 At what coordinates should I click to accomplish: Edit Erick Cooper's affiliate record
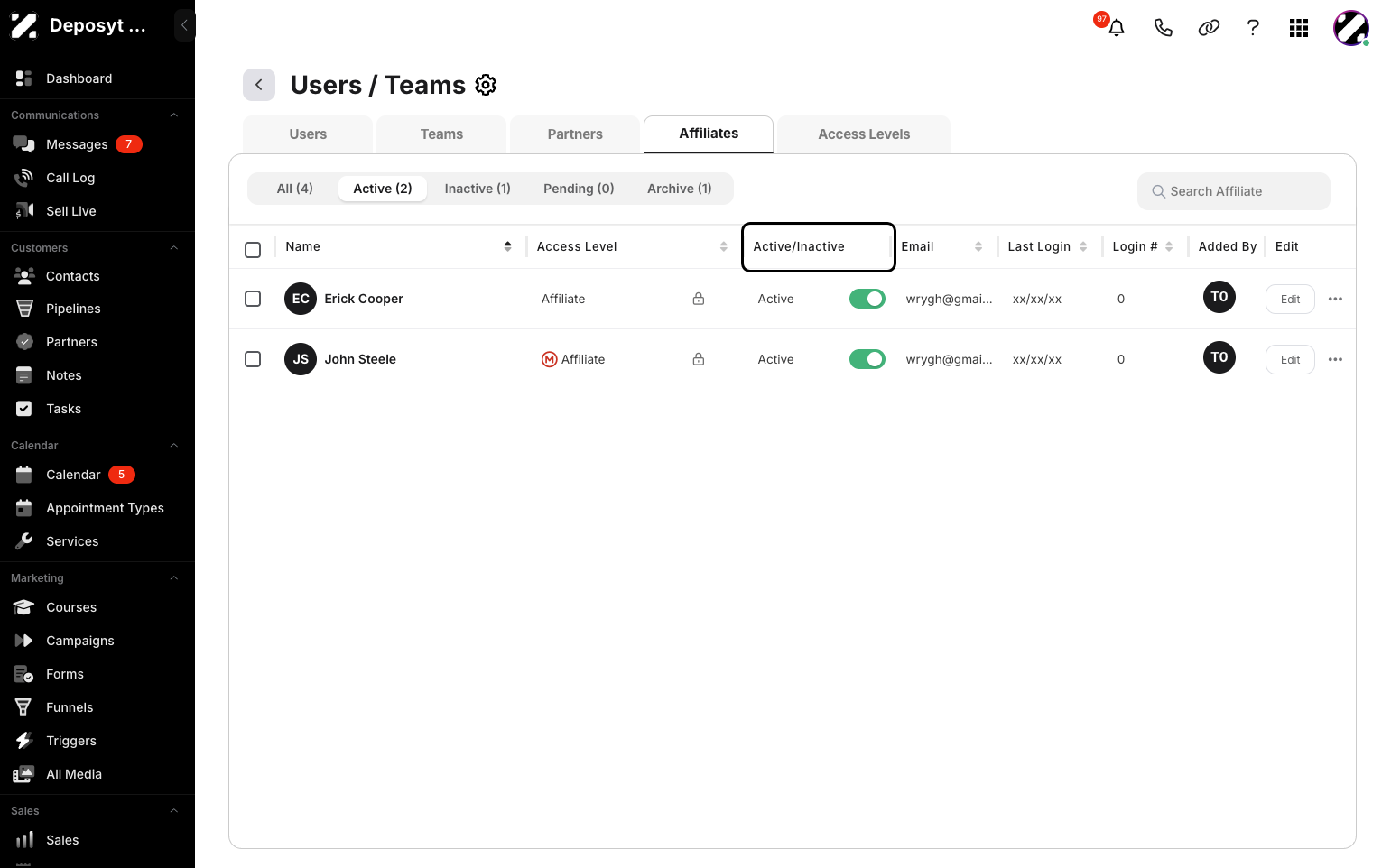(1291, 300)
